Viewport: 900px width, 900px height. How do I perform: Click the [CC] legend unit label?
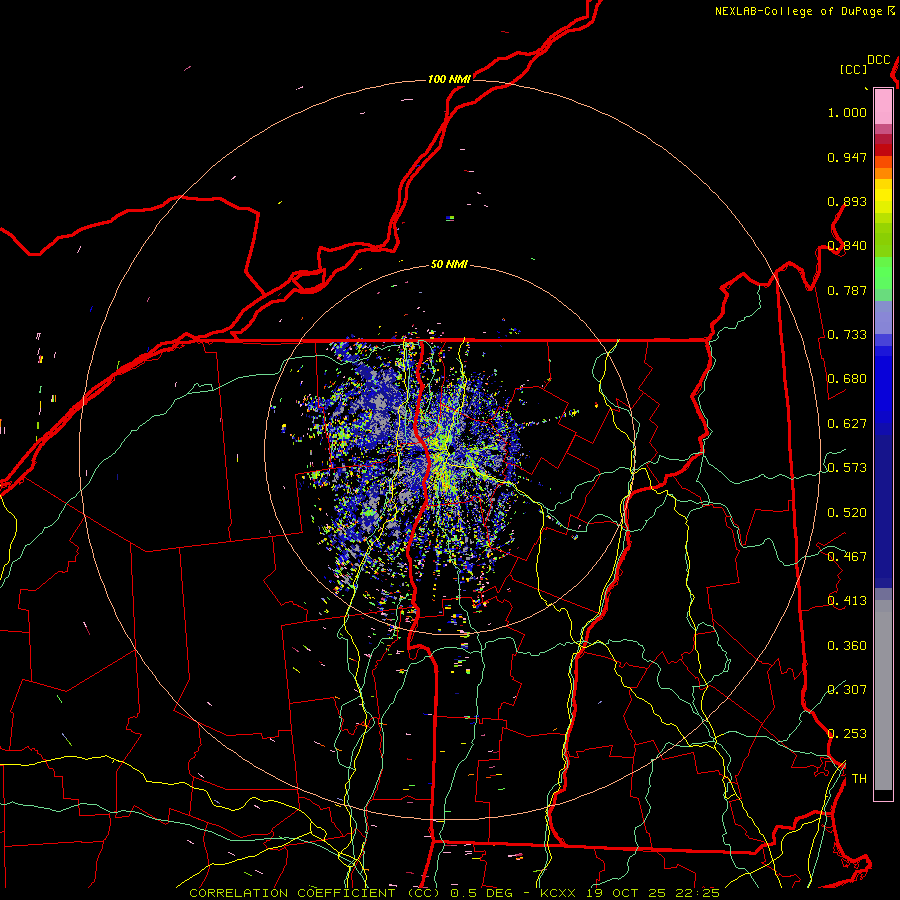point(854,69)
